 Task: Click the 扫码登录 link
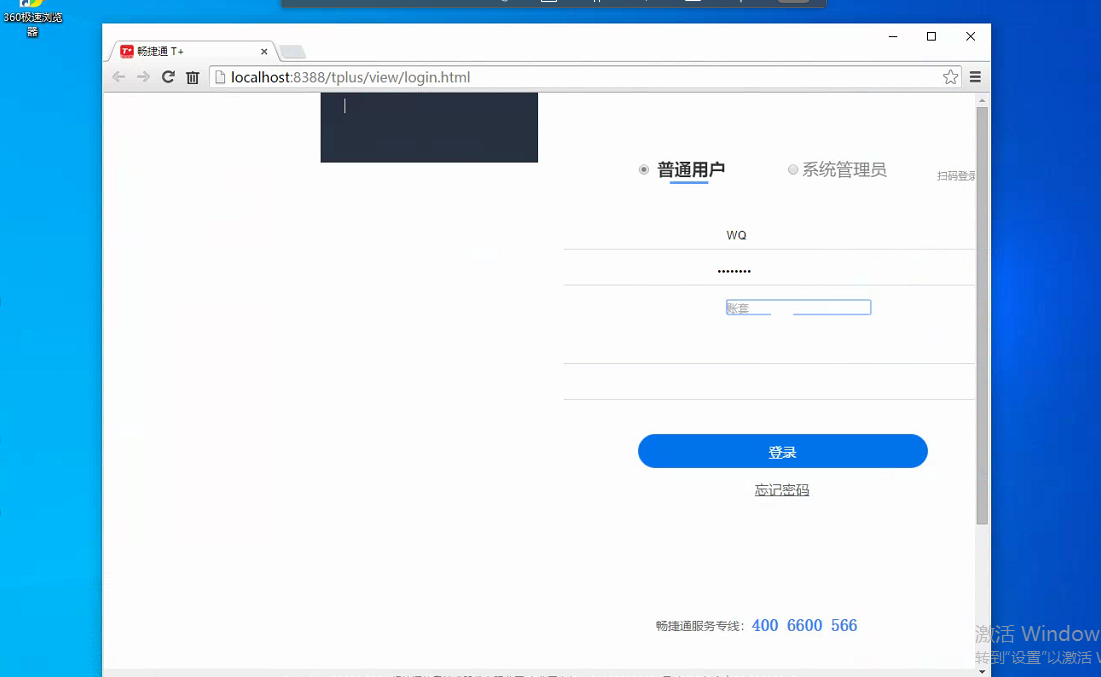click(956, 176)
